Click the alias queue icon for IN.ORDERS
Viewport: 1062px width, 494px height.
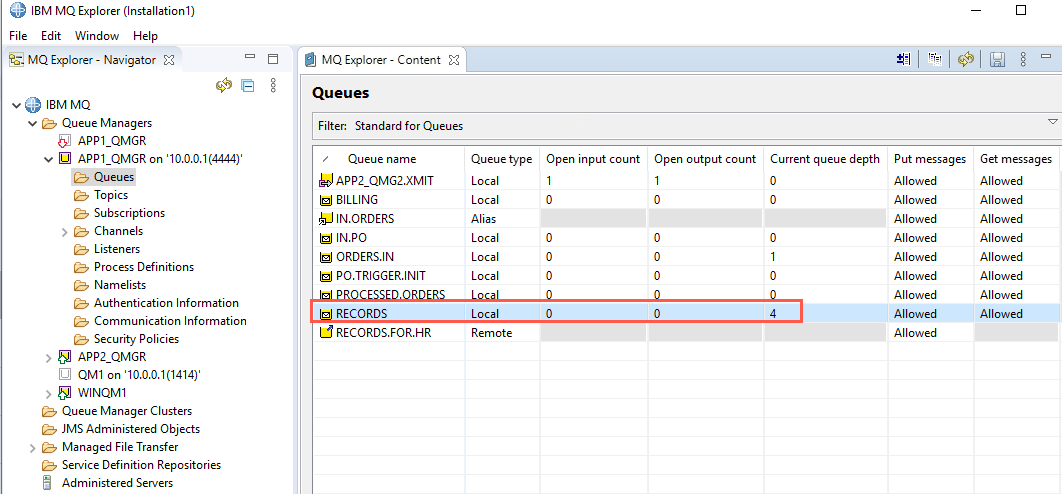coord(326,219)
